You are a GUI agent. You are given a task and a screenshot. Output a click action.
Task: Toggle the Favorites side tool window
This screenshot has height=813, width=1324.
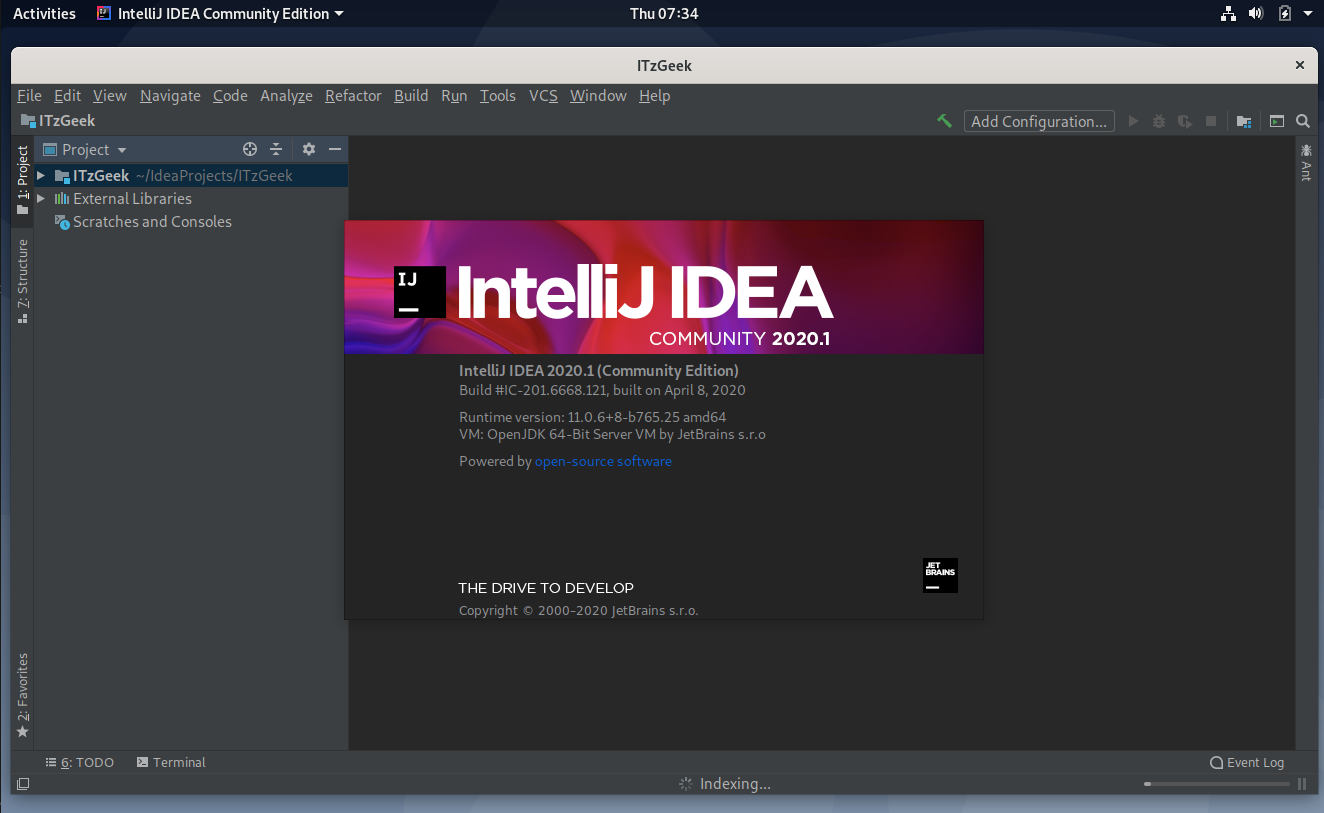click(x=23, y=695)
